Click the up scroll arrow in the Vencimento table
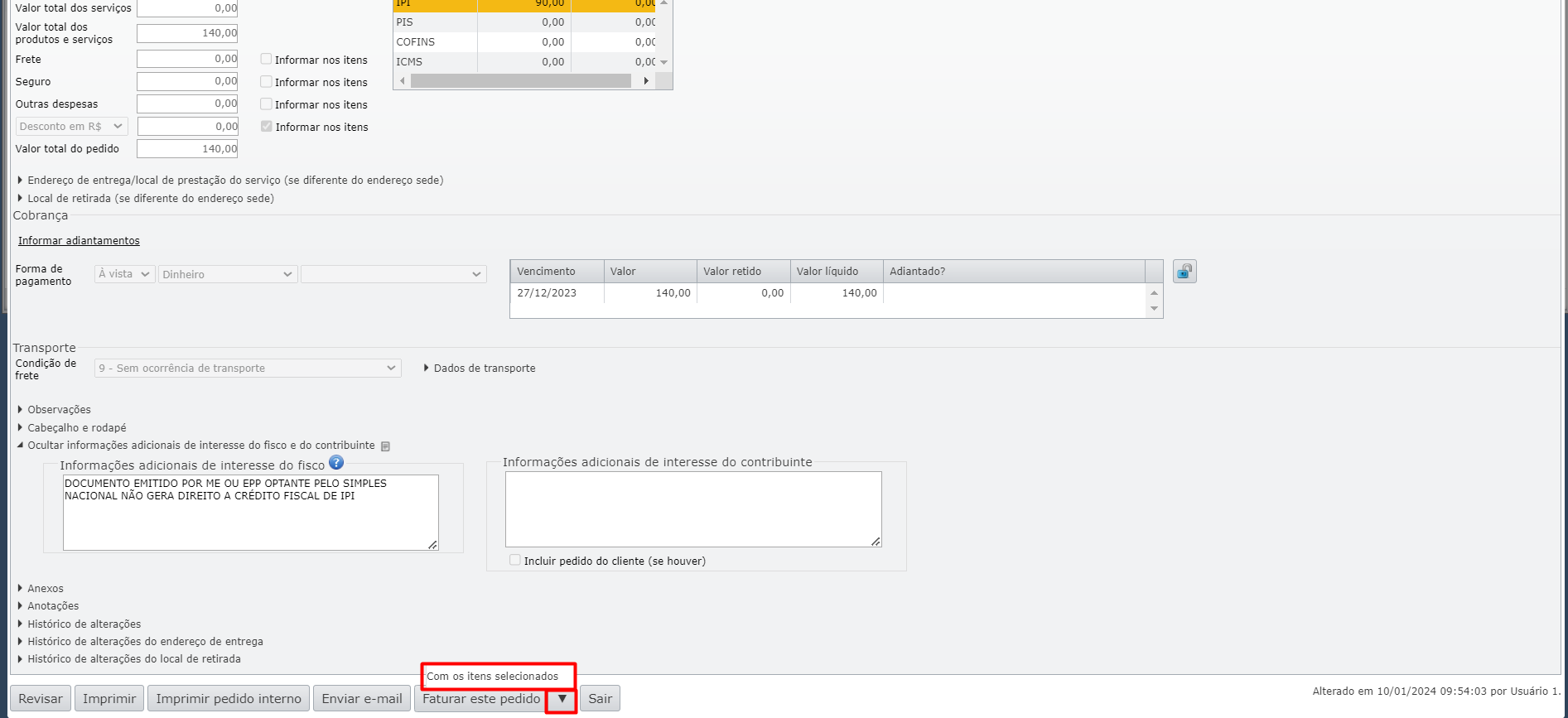1568x718 pixels. [1154, 293]
